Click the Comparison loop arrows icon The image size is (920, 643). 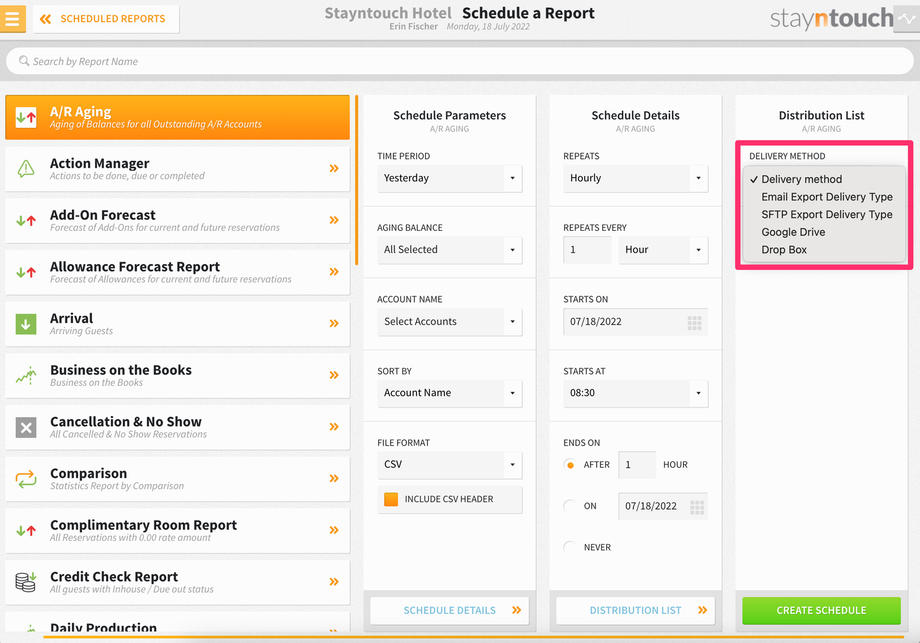[26, 479]
